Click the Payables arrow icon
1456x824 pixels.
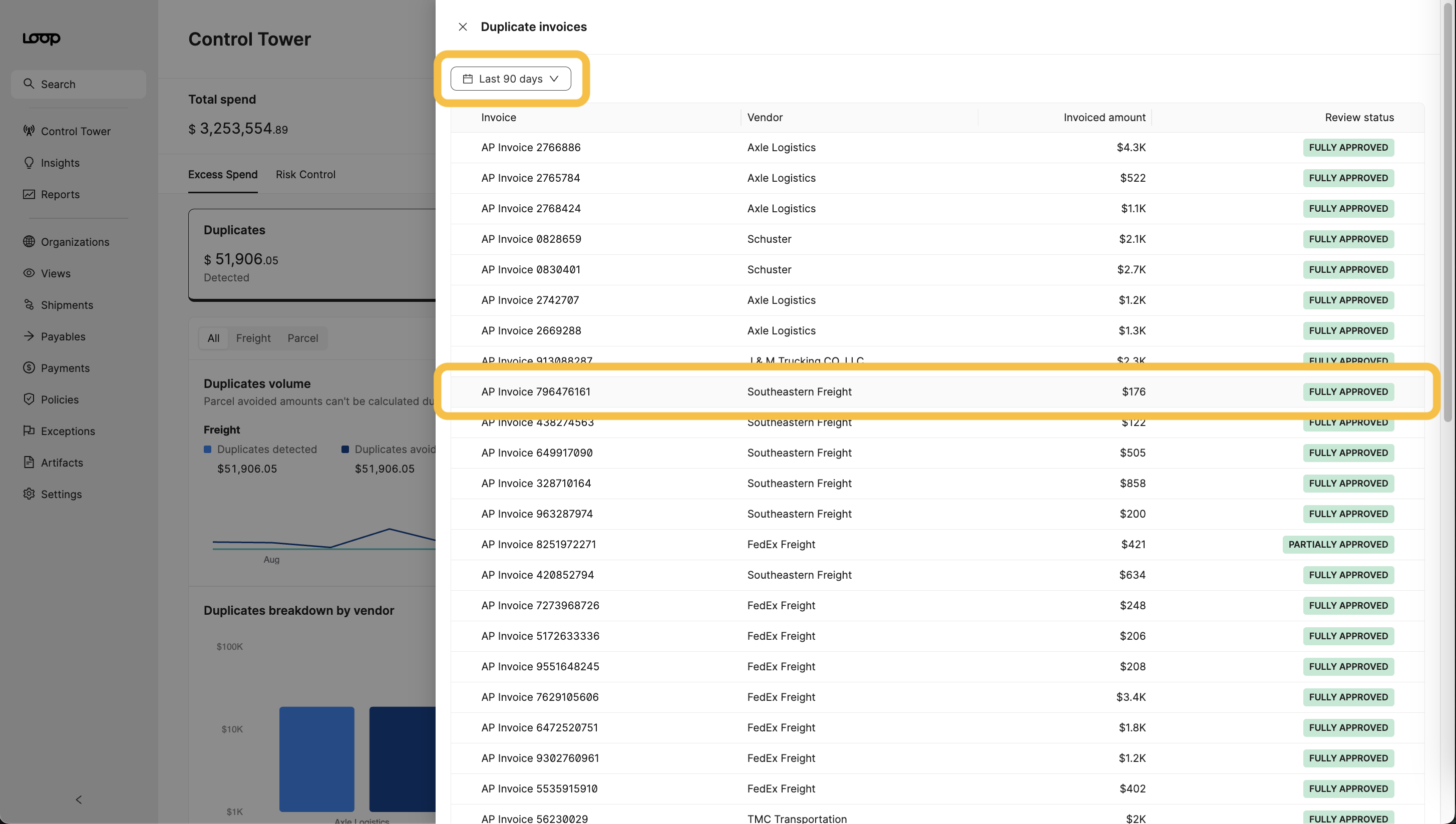pyautogui.click(x=29, y=336)
